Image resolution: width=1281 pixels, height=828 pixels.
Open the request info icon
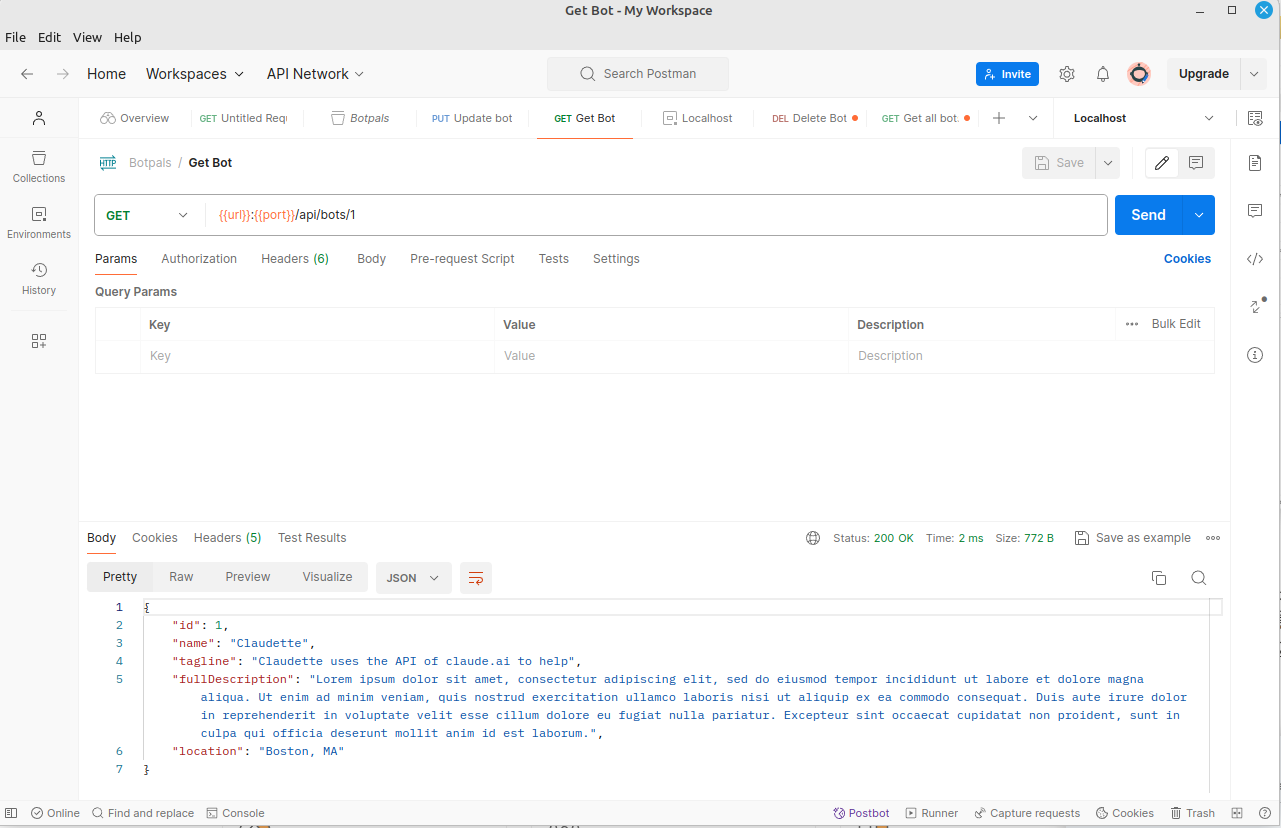[x=1255, y=355]
